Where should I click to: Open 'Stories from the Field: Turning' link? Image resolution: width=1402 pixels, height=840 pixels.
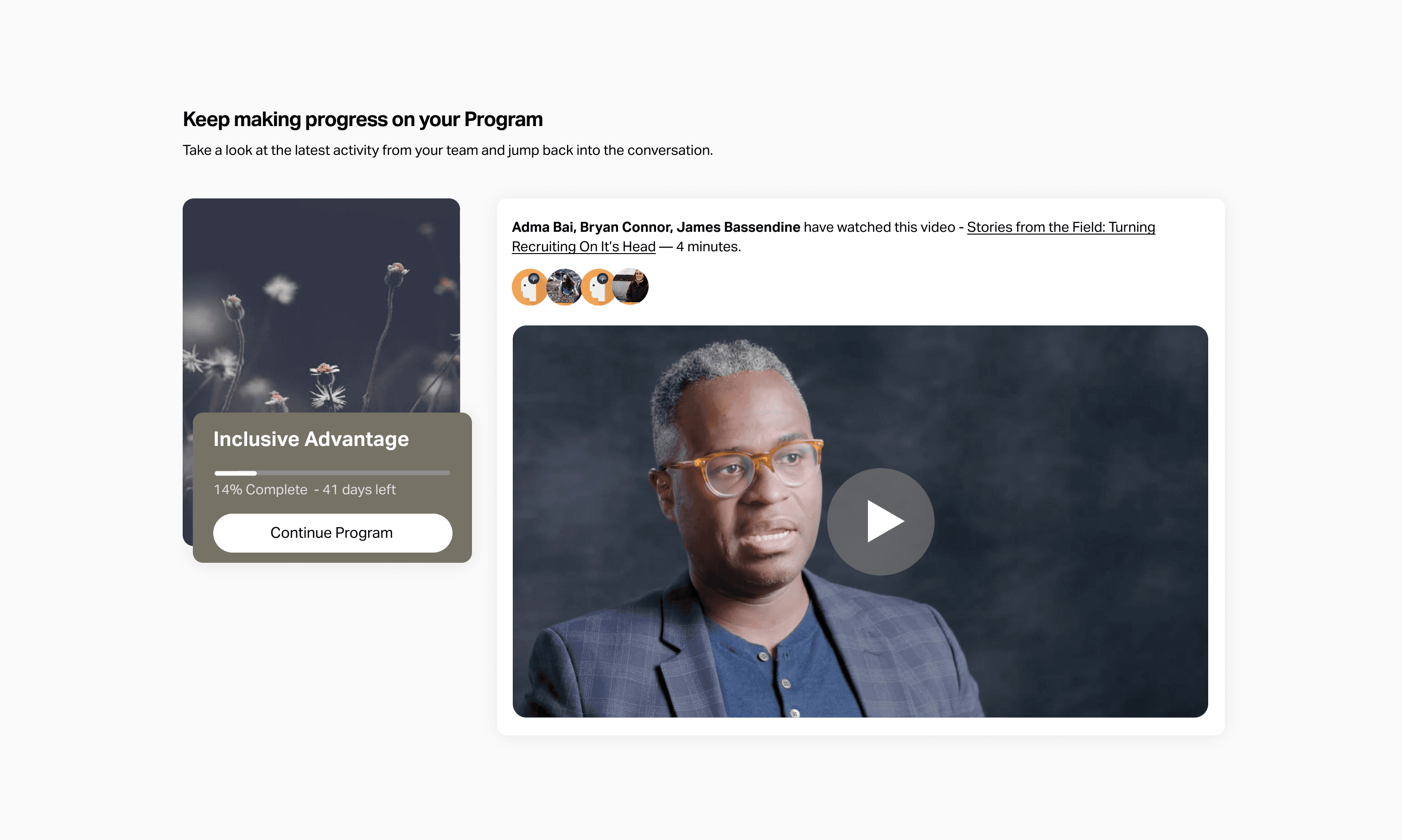[1061, 227]
